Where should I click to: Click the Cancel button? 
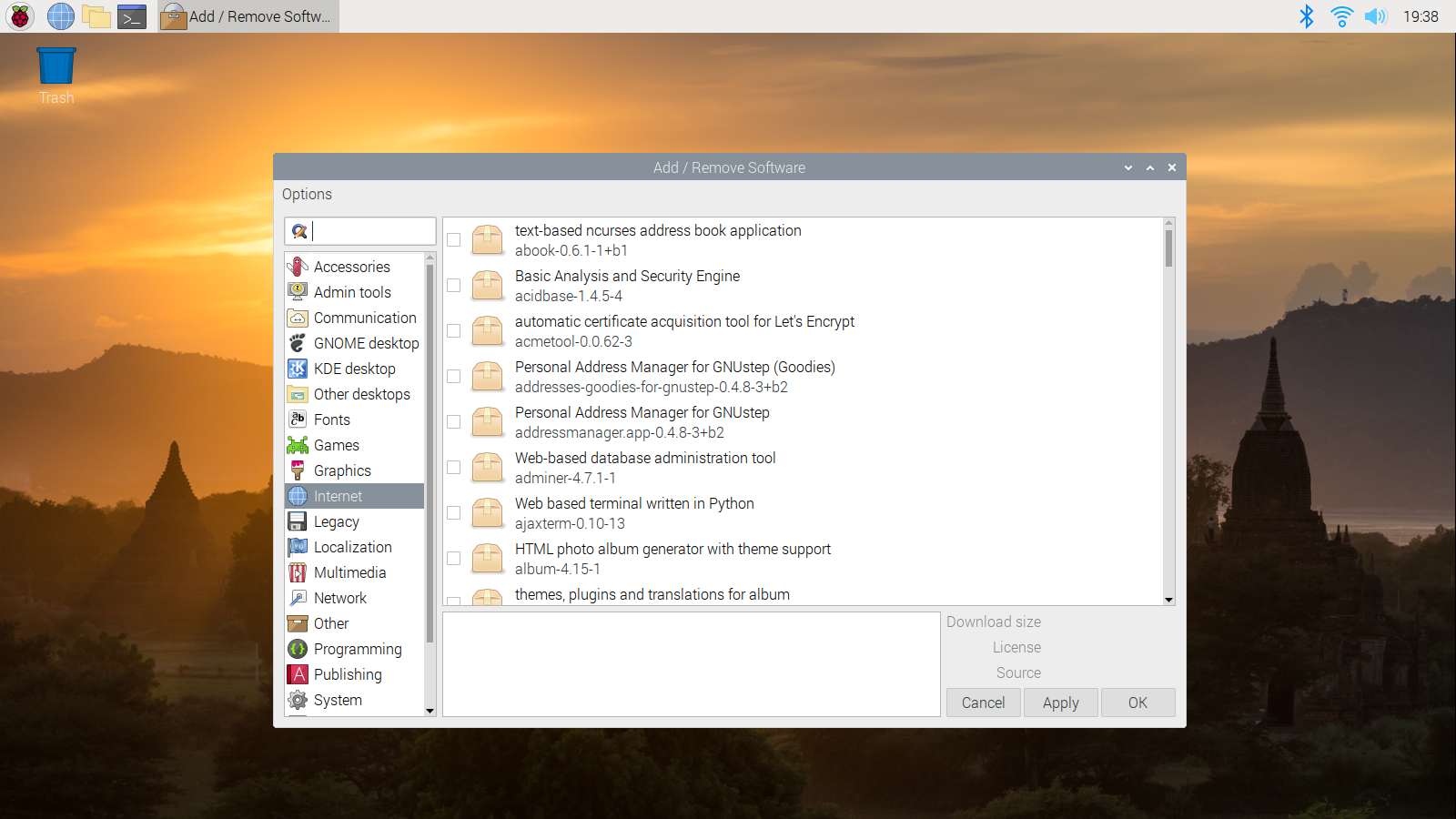pos(983,703)
